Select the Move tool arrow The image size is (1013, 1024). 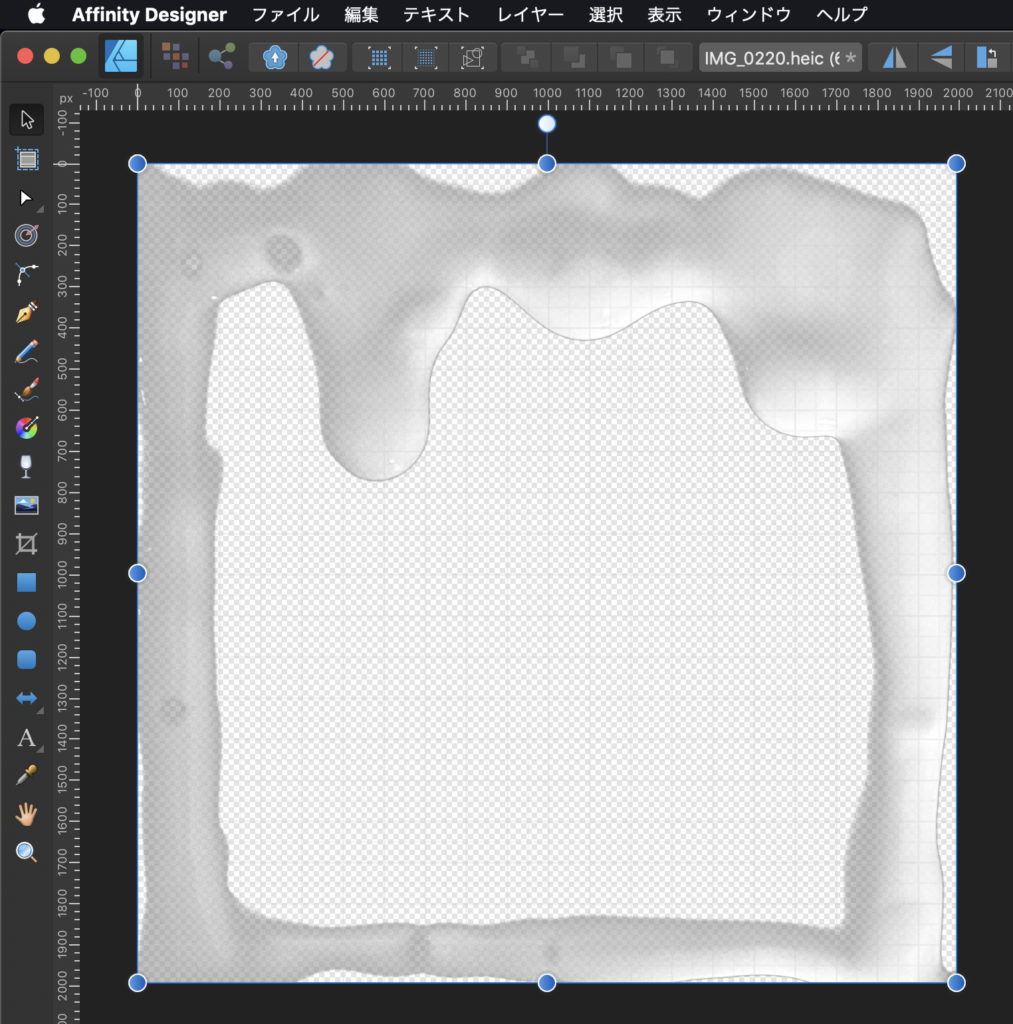point(27,120)
